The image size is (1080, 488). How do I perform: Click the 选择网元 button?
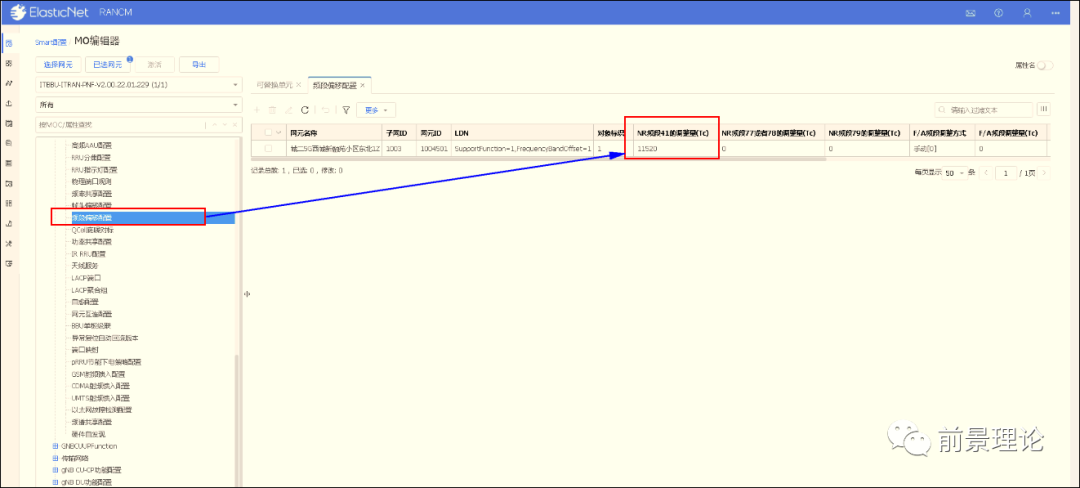tap(56, 65)
